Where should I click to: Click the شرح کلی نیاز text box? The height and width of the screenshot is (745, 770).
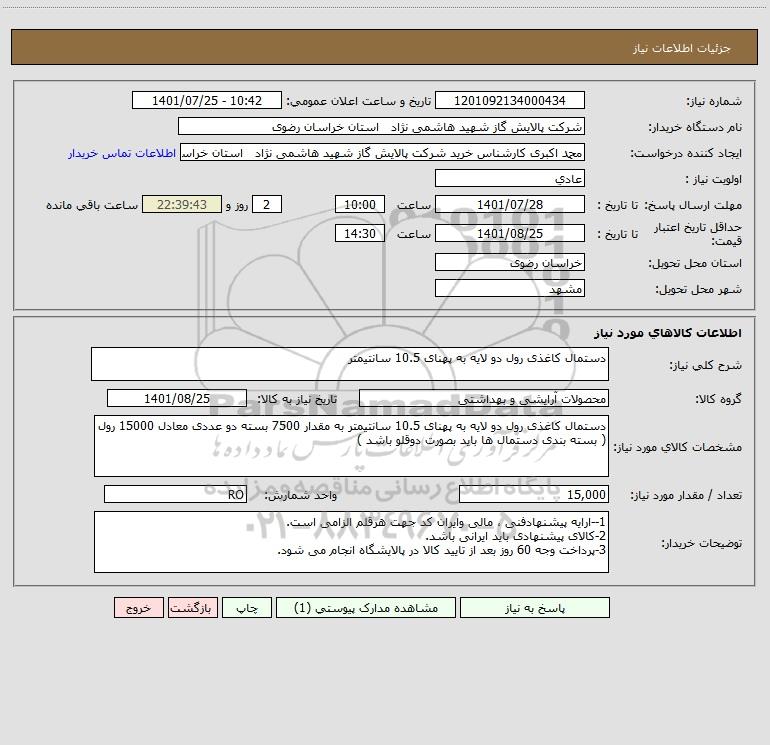[x=350, y=364]
